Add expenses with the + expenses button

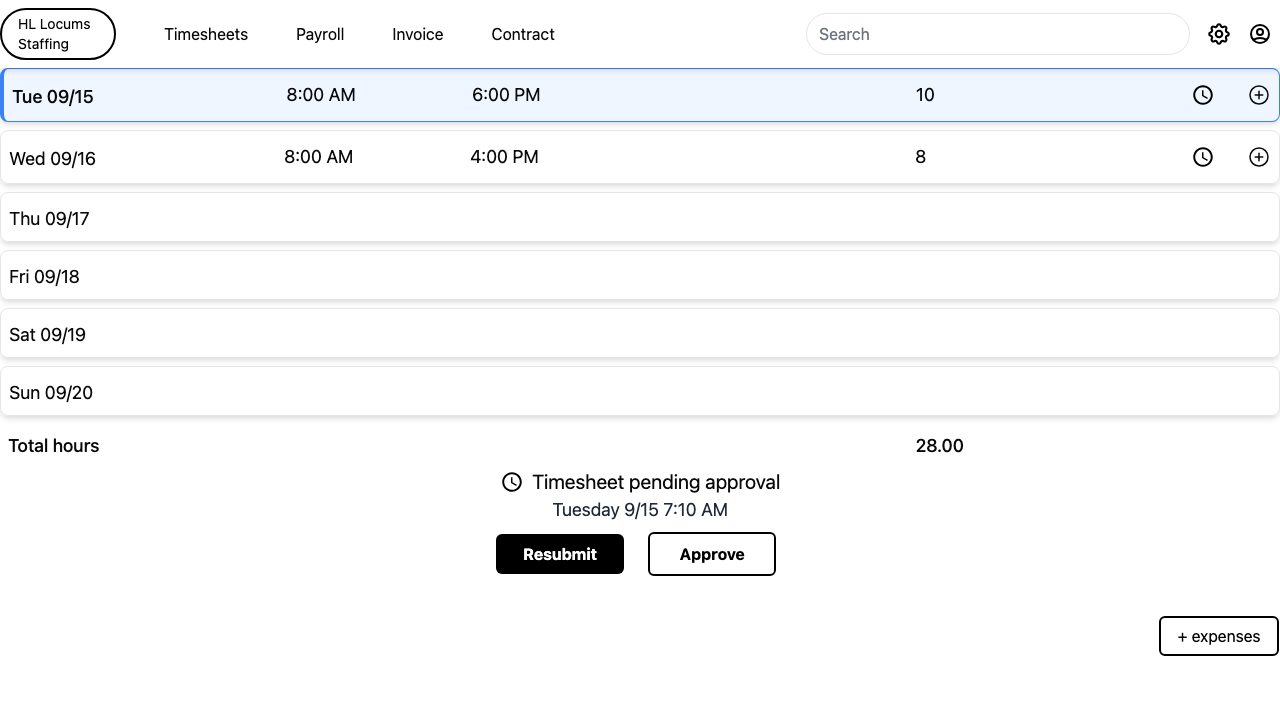click(1219, 636)
